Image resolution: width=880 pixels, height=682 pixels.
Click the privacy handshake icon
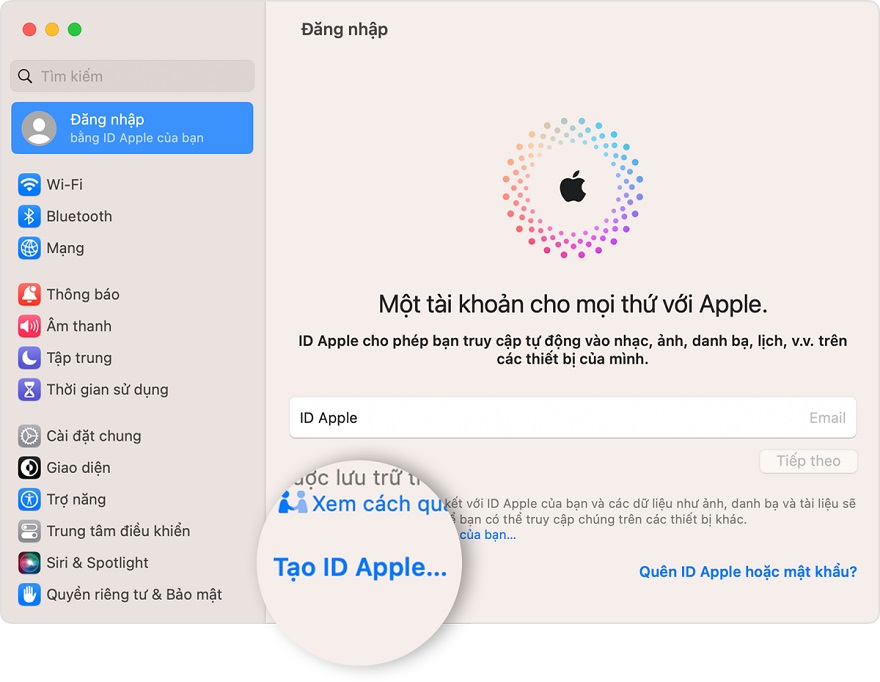point(293,502)
